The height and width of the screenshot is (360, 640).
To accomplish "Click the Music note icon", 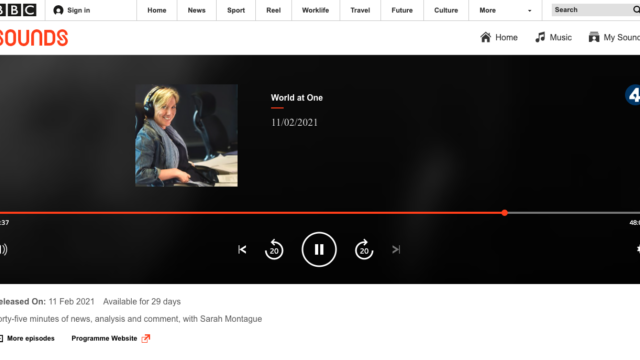I will tap(540, 37).
